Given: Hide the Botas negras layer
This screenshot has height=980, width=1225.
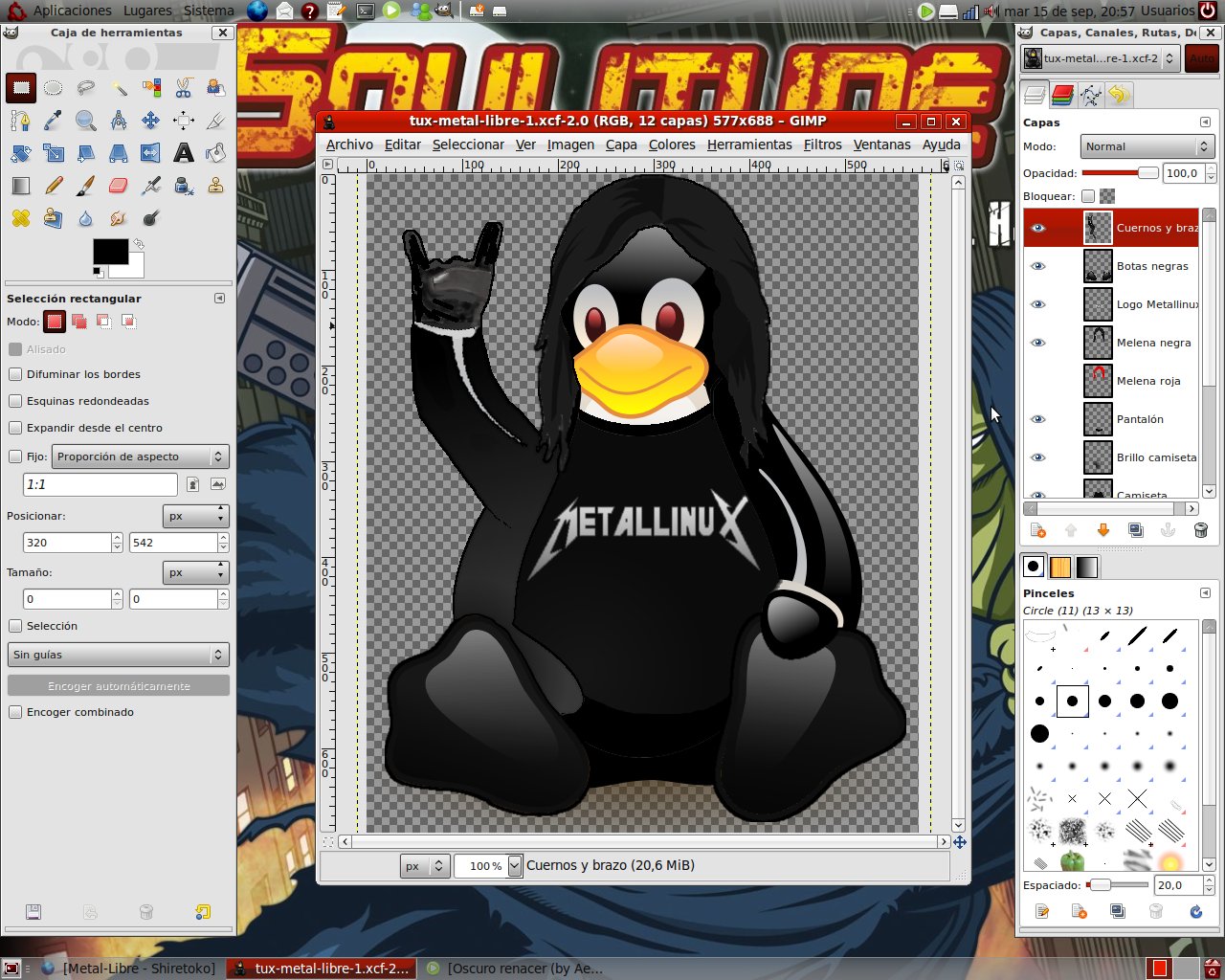Looking at the screenshot, I should [x=1038, y=266].
